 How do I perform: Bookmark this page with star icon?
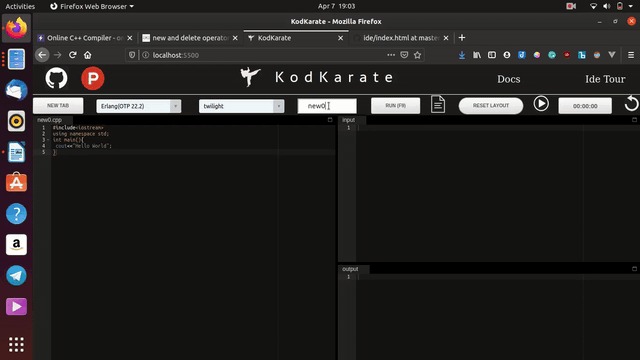[x=417, y=55]
